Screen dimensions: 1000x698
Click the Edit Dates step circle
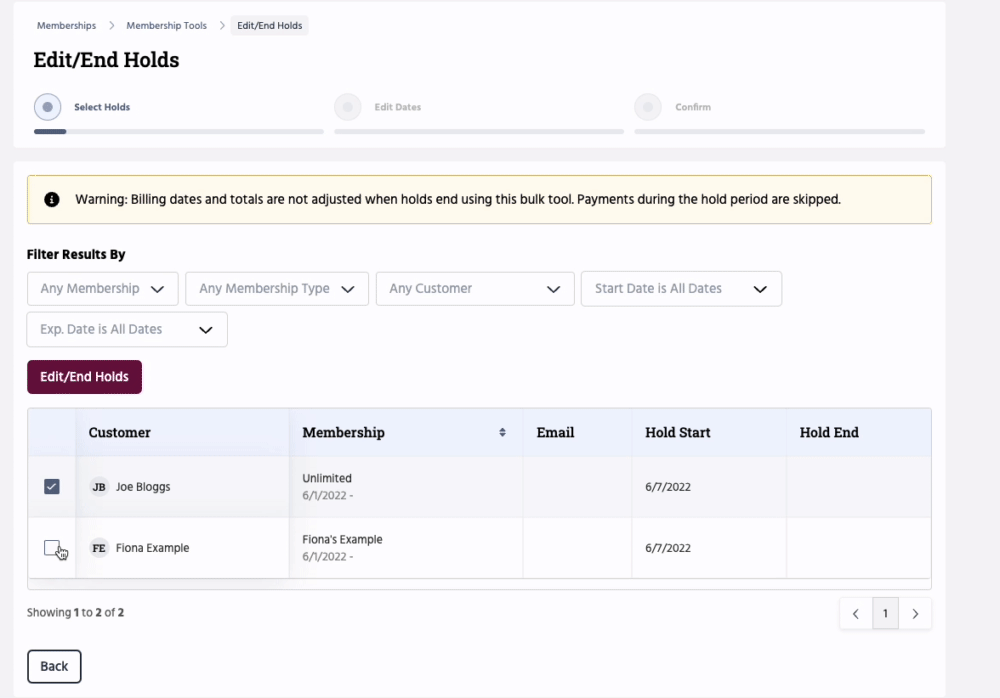347,107
